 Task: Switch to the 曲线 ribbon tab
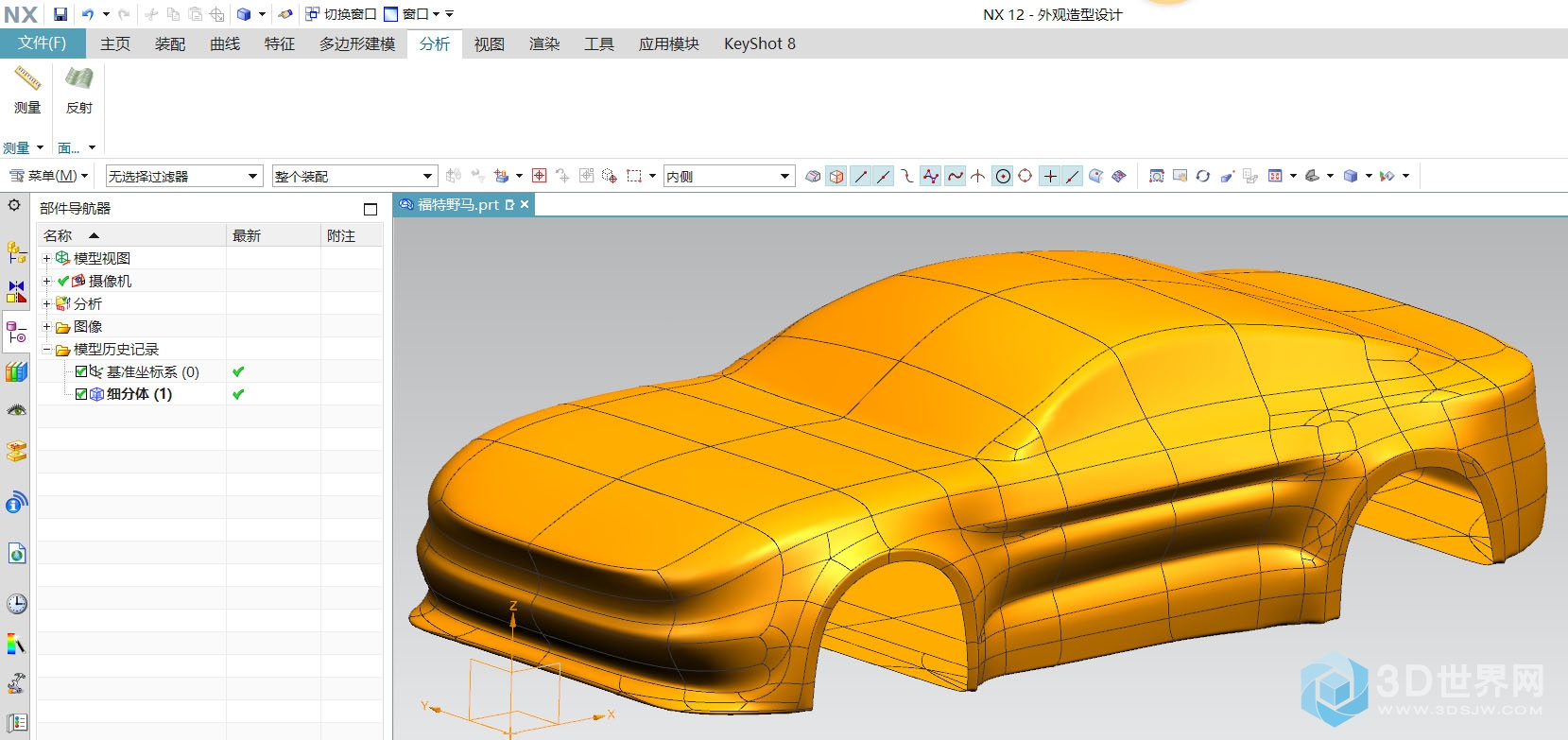tap(225, 43)
